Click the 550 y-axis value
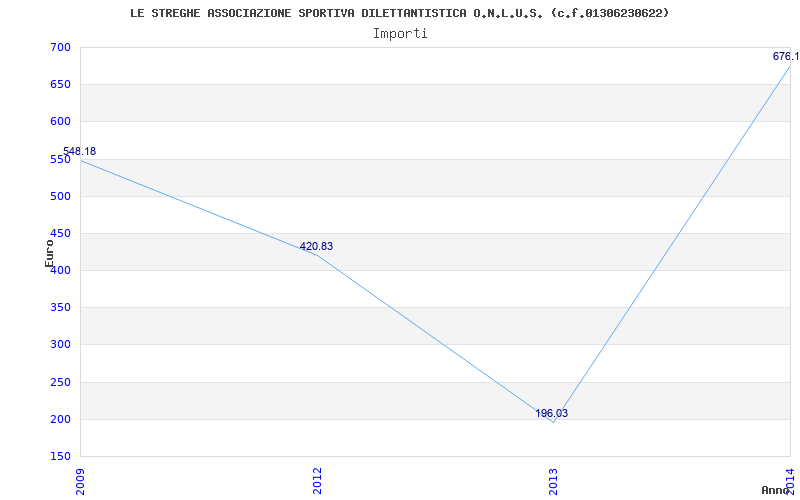800x500 pixels. pos(60,159)
